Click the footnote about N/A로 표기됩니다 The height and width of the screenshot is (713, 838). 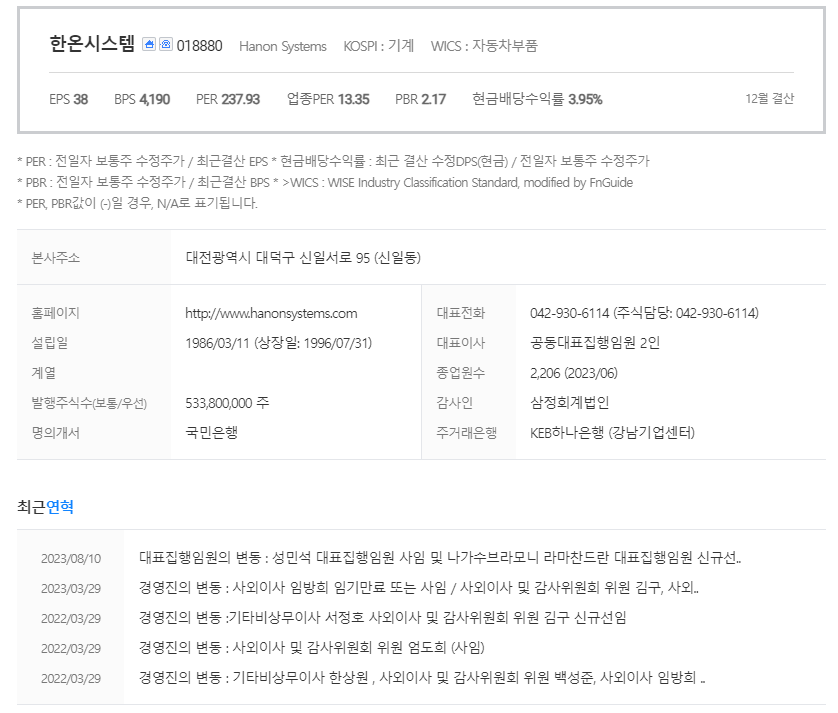[137, 203]
